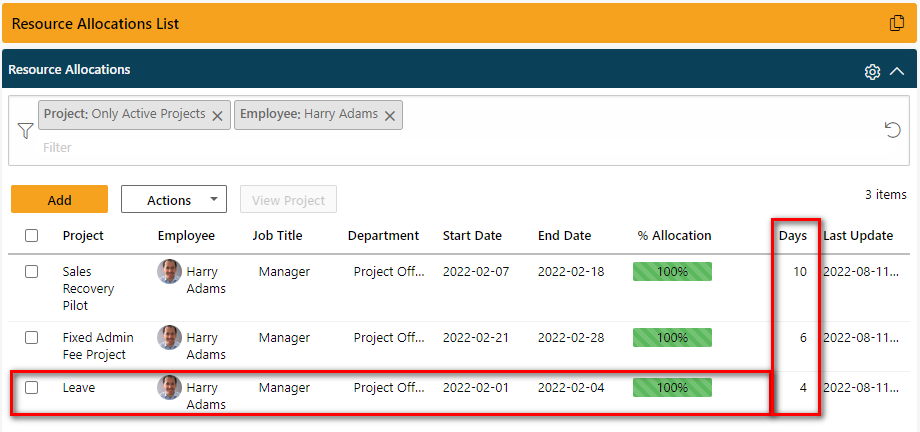
Task: Click the 100% allocation bar for Leave
Action: point(672,387)
